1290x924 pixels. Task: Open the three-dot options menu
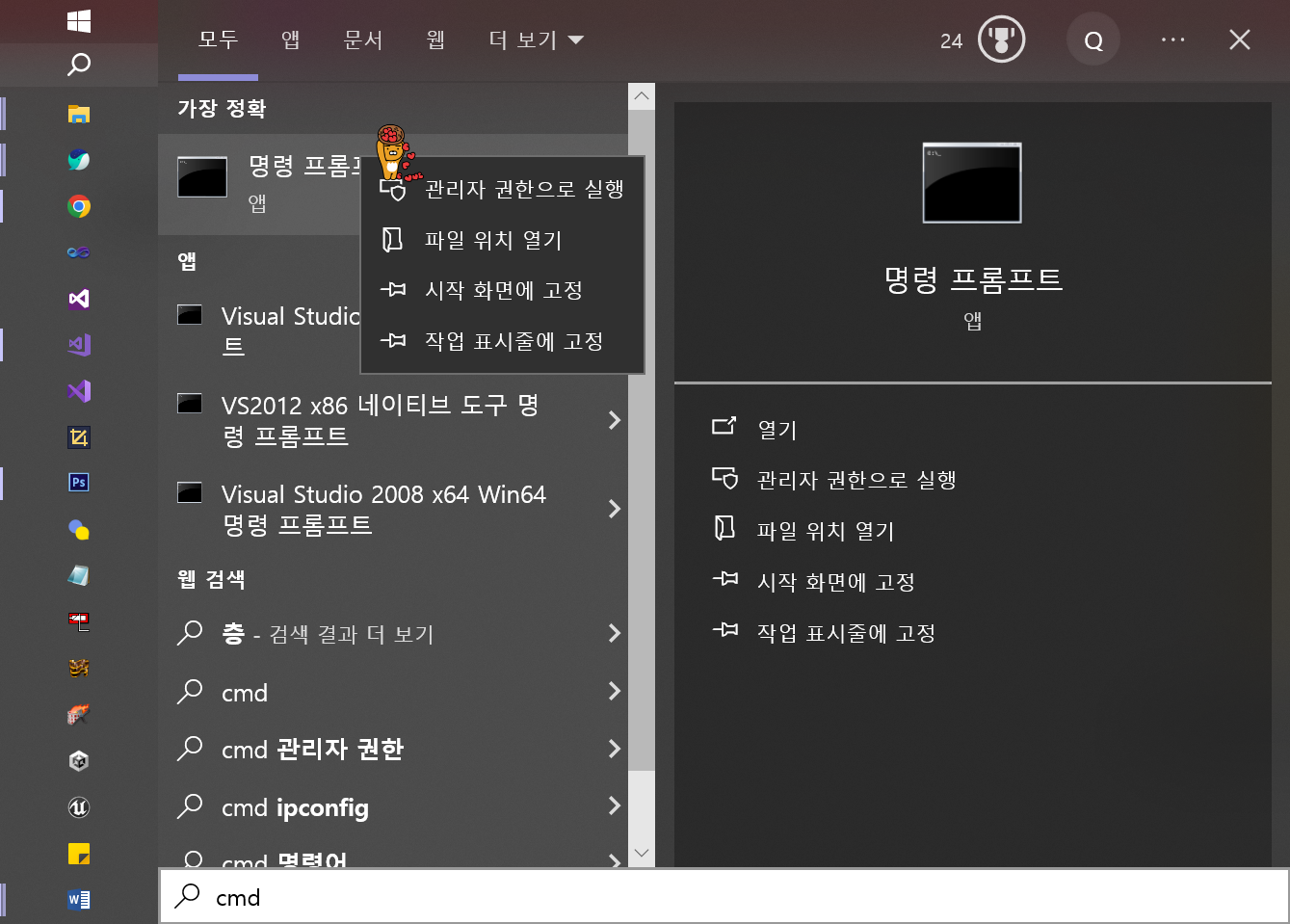(1172, 40)
